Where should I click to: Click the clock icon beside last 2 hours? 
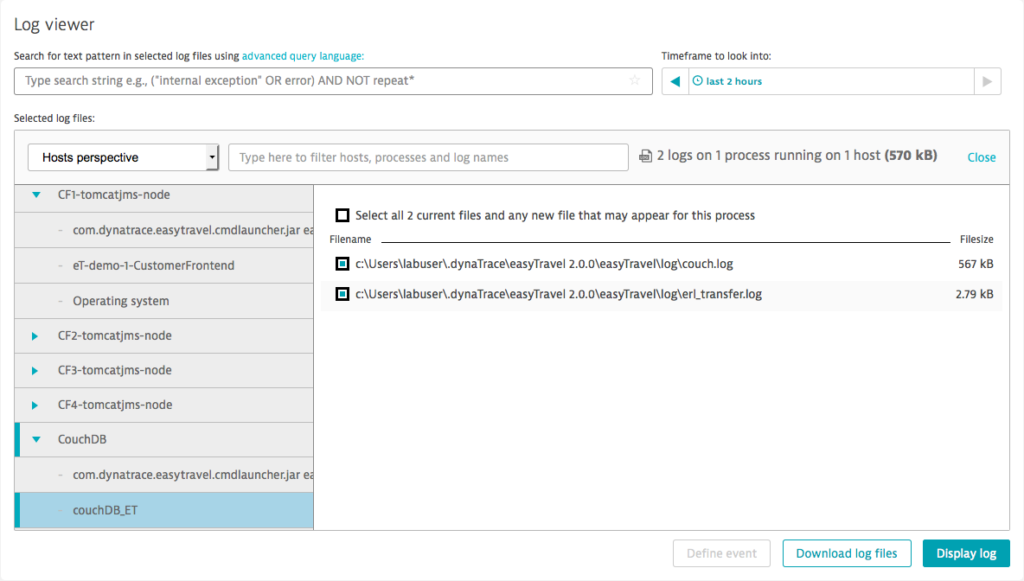[697, 81]
